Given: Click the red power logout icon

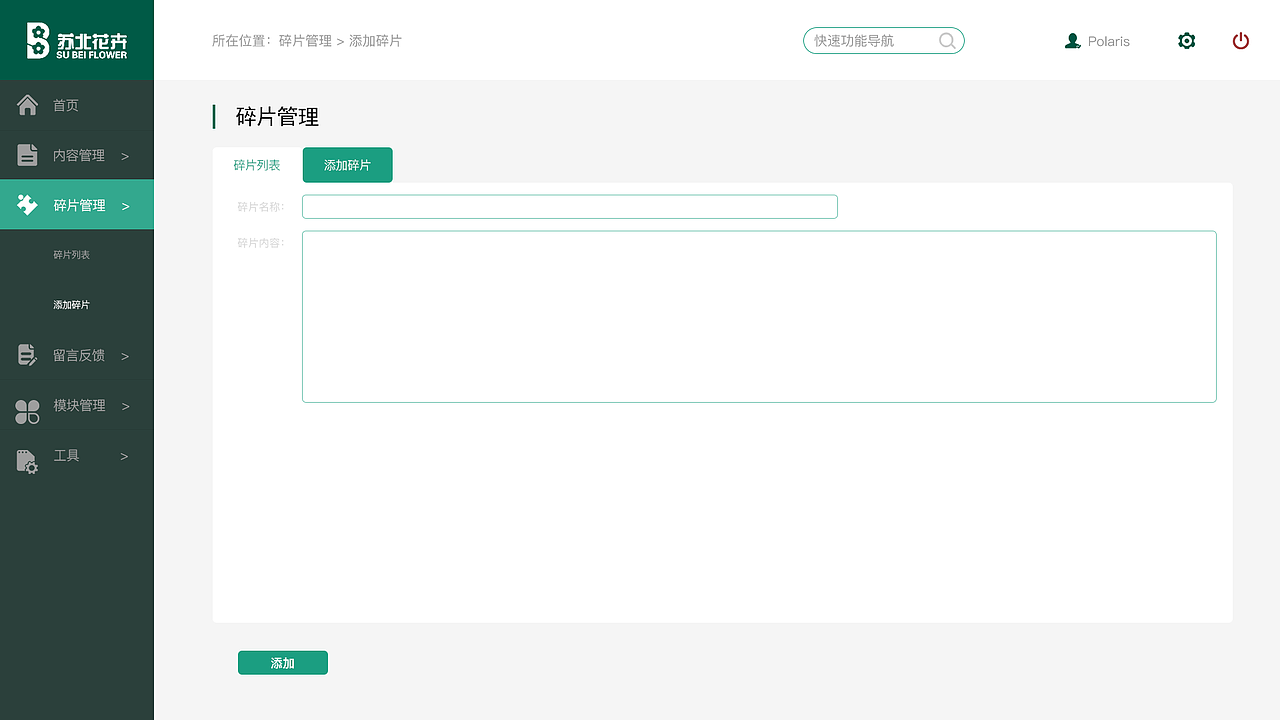Looking at the screenshot, I should (1241, 41).
